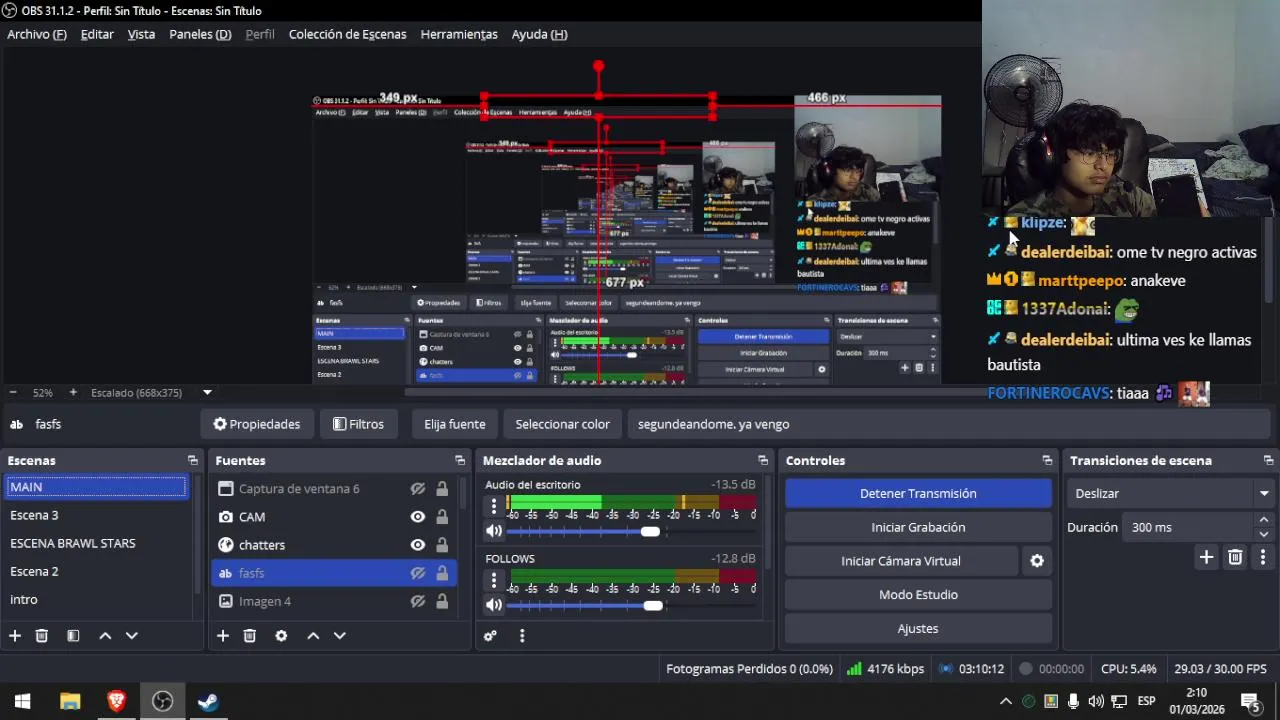Adjust FOLLOWS volume slider
Image resolution: width=1280 pixels, height=720 pixels.
point(652,605)
